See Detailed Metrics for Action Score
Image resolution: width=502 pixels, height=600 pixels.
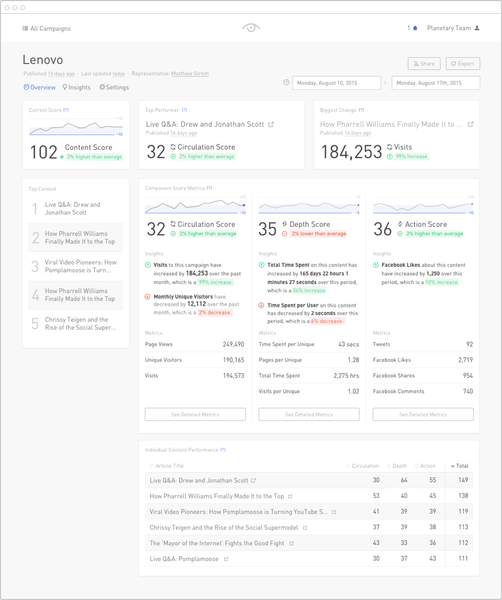tap(423, 414)
